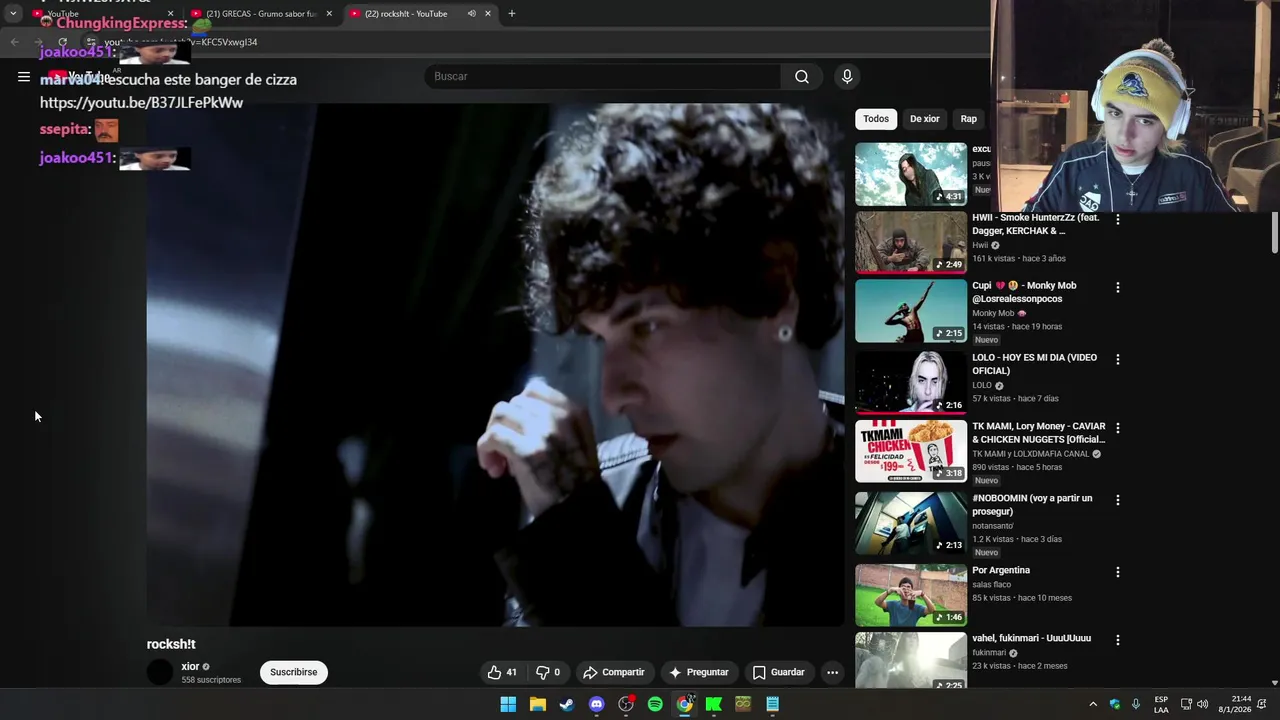This screenshot has height=720, width=1280.
Task: Open options for HWII Smoke HunterzZz video
Action: coord(1118,219)
